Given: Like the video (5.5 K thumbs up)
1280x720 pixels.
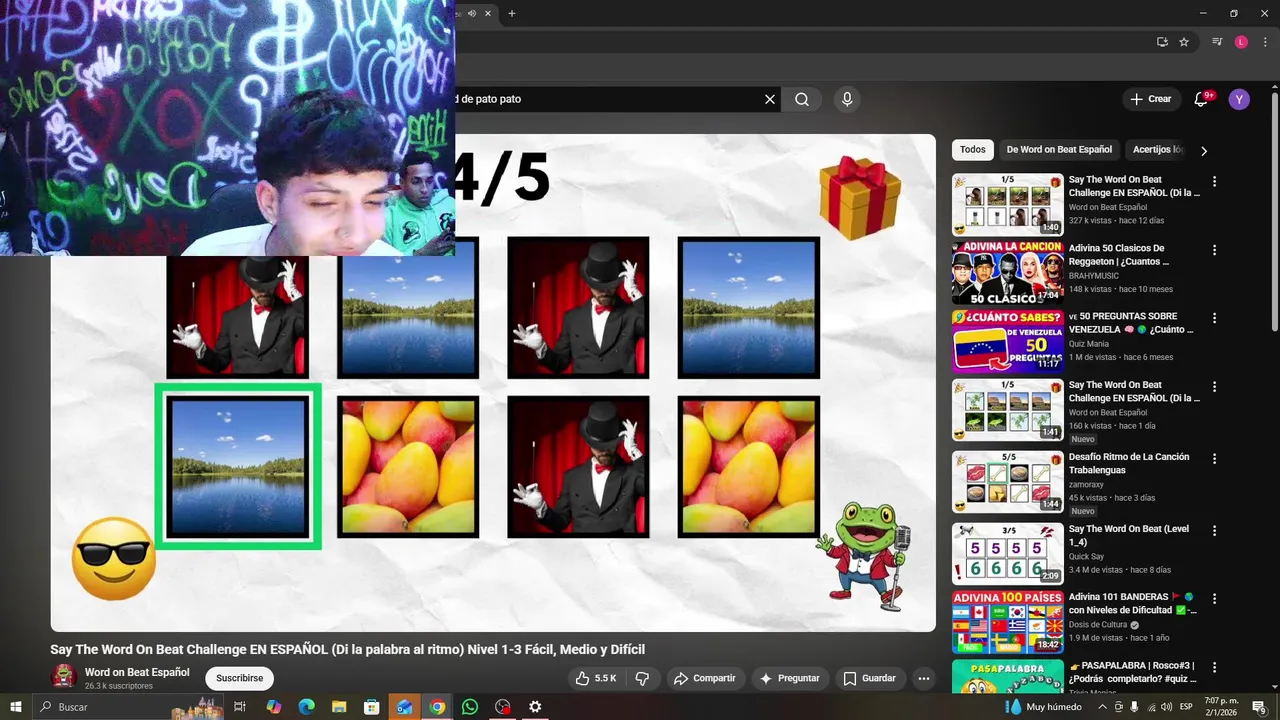Looking at the screenshot, I should point(595,678).
